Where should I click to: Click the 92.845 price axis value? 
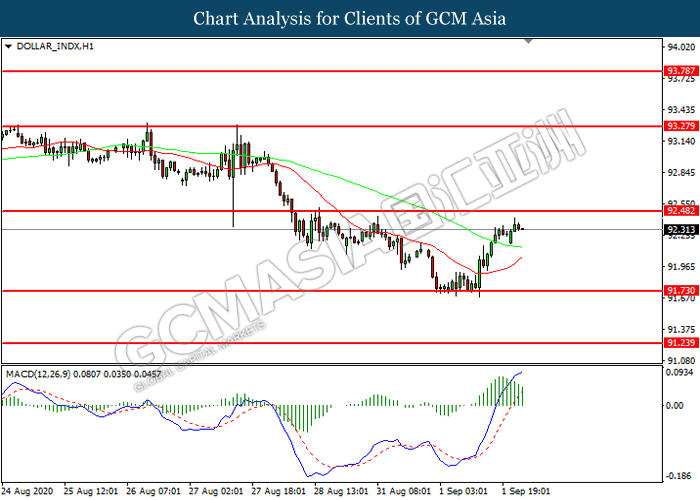(x=681, y=173)
